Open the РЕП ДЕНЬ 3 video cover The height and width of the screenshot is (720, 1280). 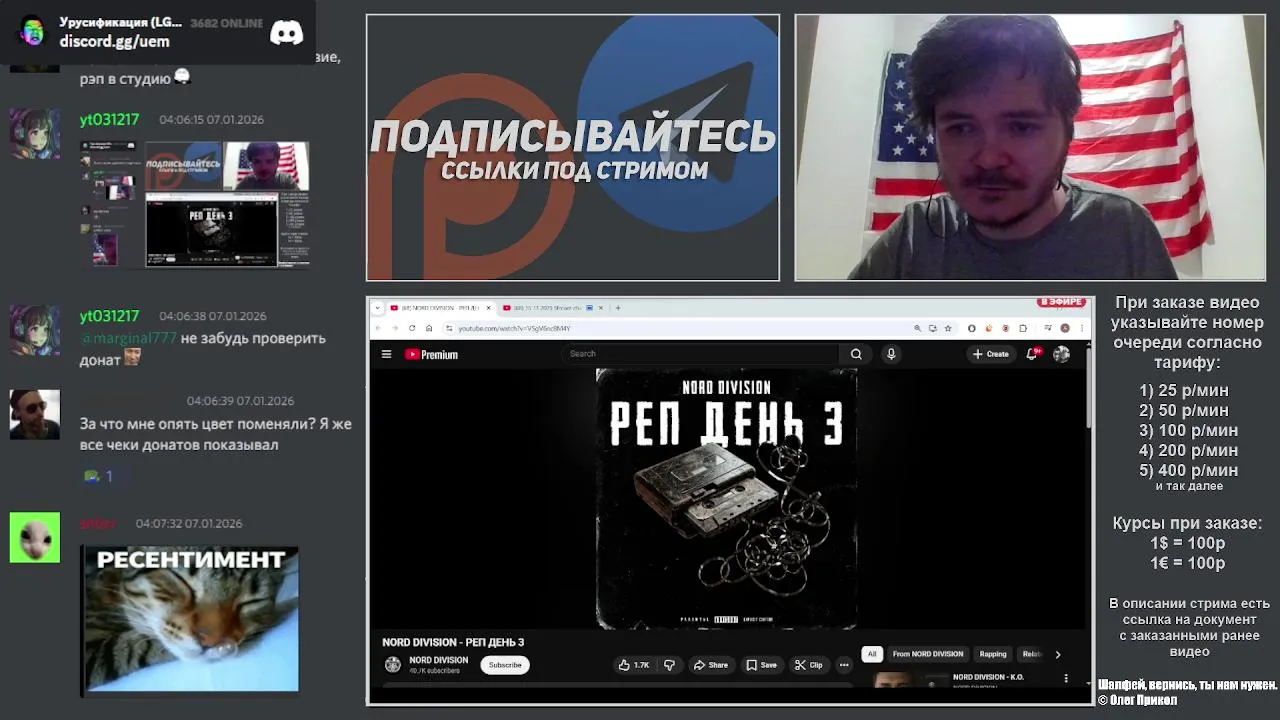pos(727,499)
